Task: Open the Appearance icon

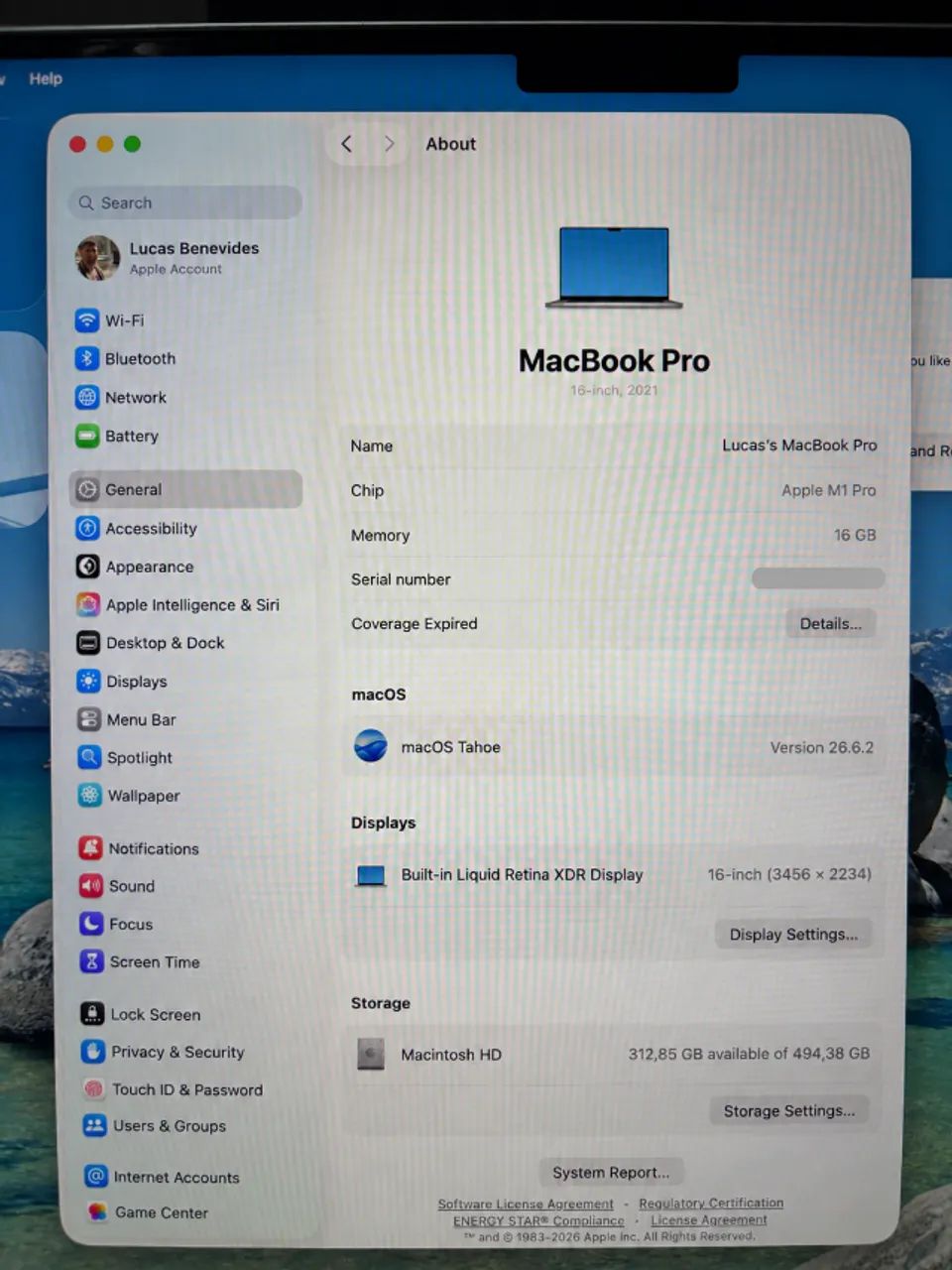Action: (88, 567)
